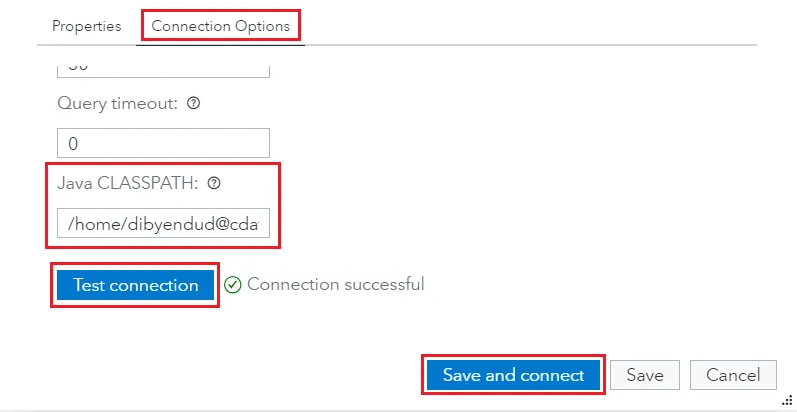The width and height of the screenshot is (797, 412).
Task: Select the Connection Options tab
Action: [220, 26]
